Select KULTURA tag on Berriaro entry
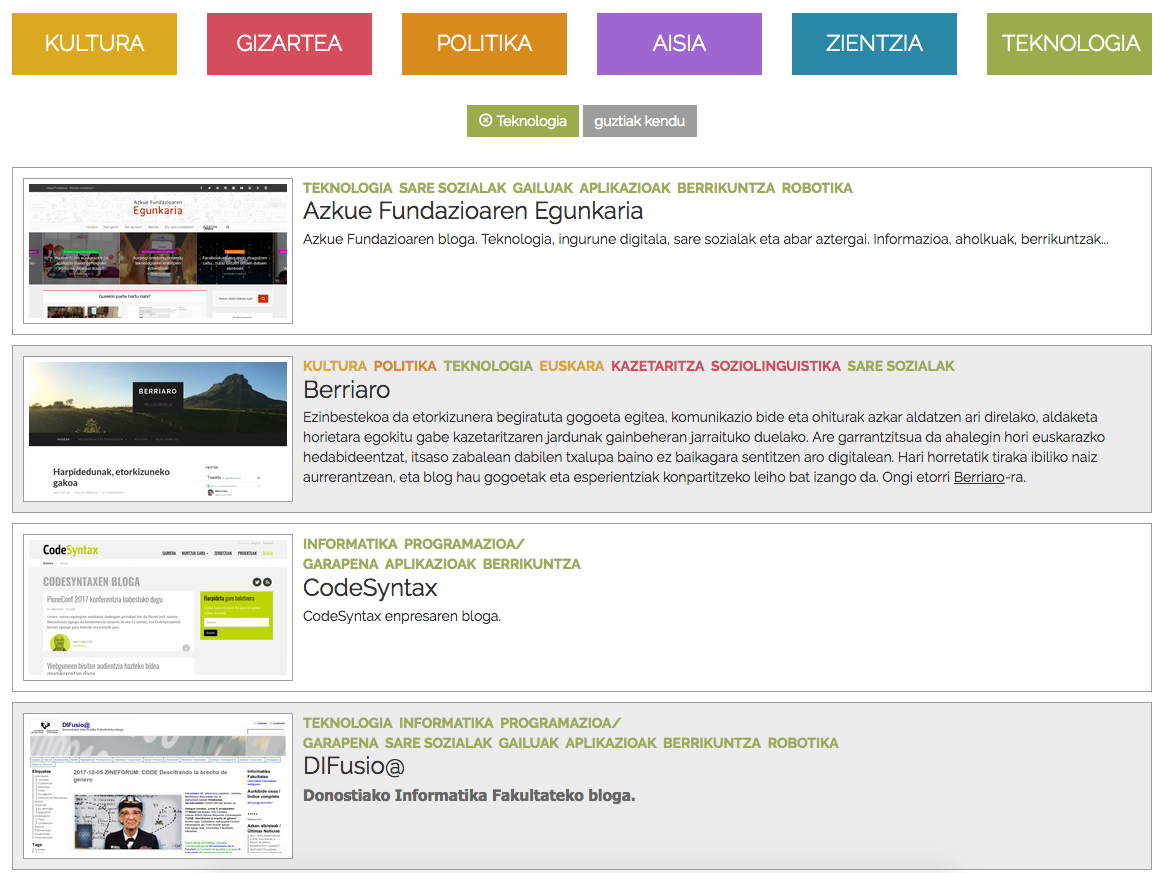Viewport: 1159px width, 873px height. coord(335,366)
